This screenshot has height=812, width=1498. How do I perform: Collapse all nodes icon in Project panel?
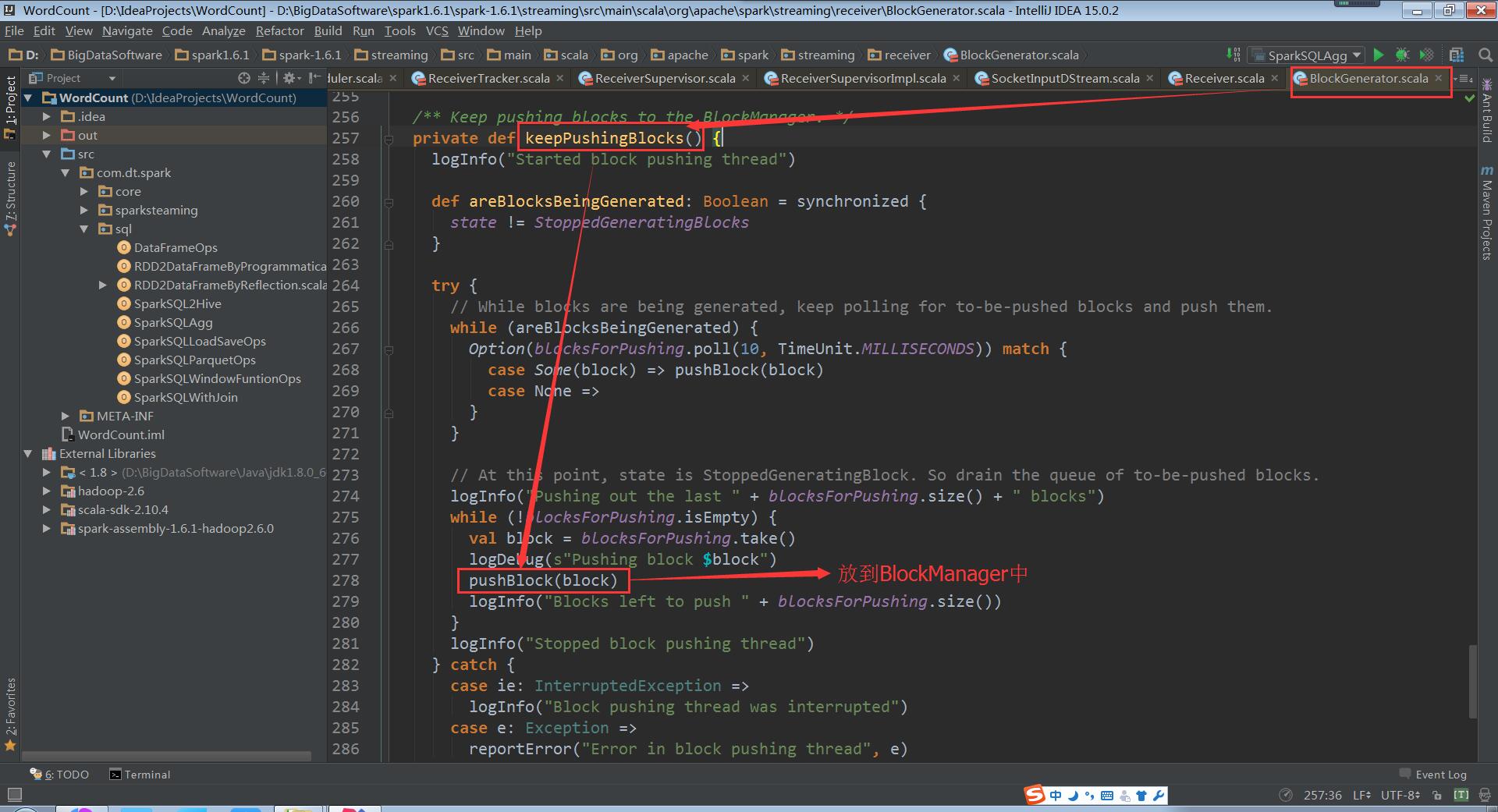264,78
